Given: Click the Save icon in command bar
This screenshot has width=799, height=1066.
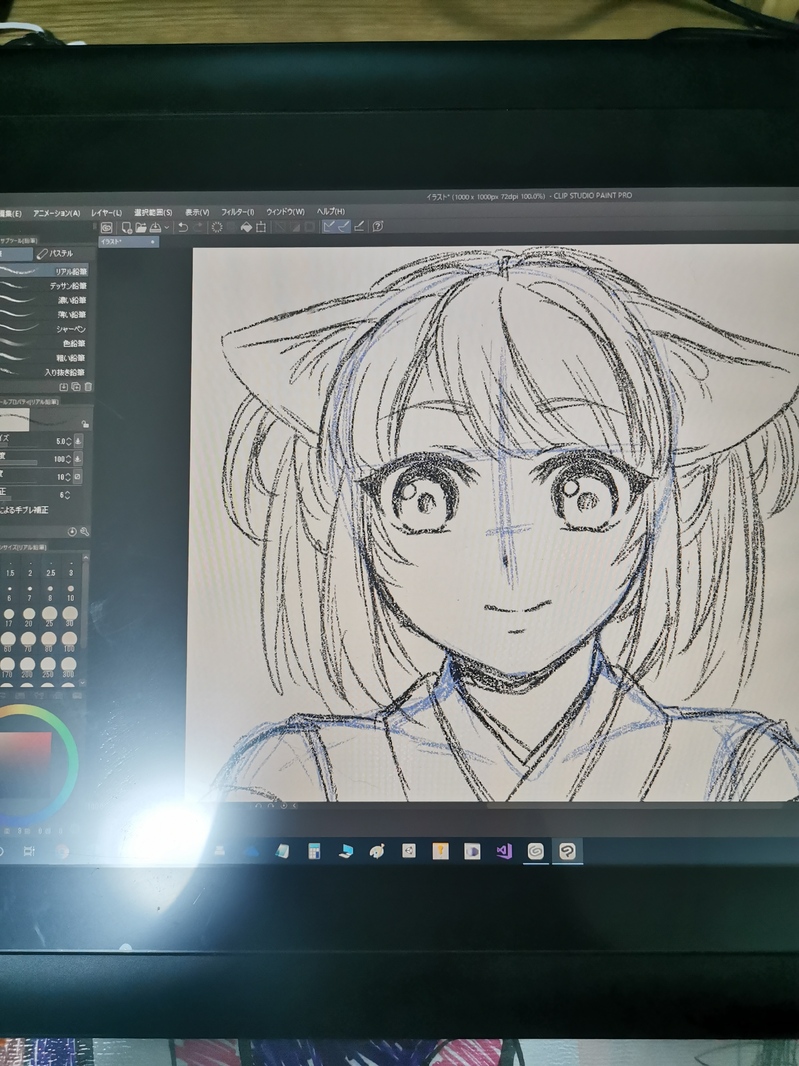Looking at the screenshot, I should (156, 227).
